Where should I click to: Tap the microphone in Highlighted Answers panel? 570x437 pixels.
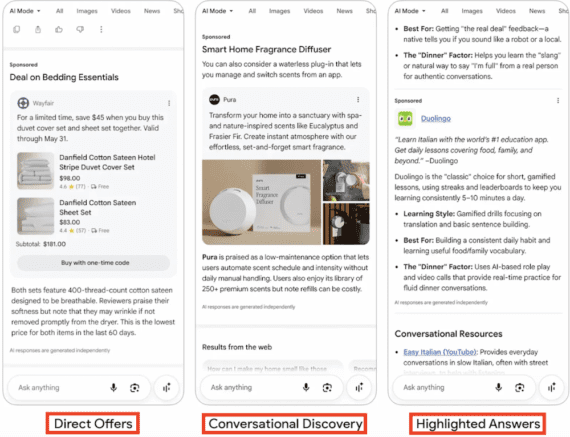498,388
